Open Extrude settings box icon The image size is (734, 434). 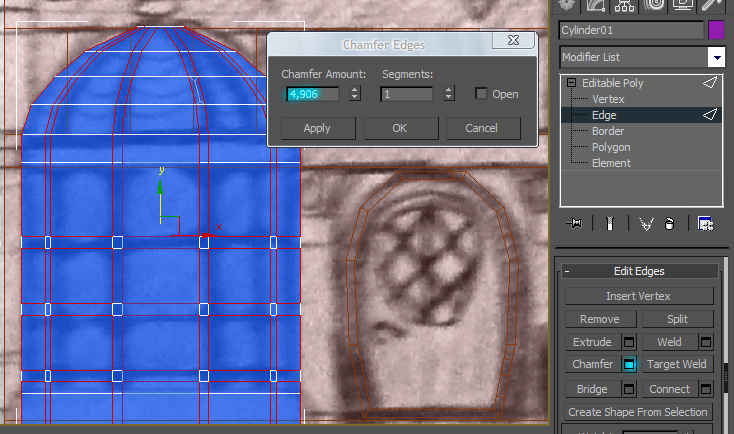629,342
